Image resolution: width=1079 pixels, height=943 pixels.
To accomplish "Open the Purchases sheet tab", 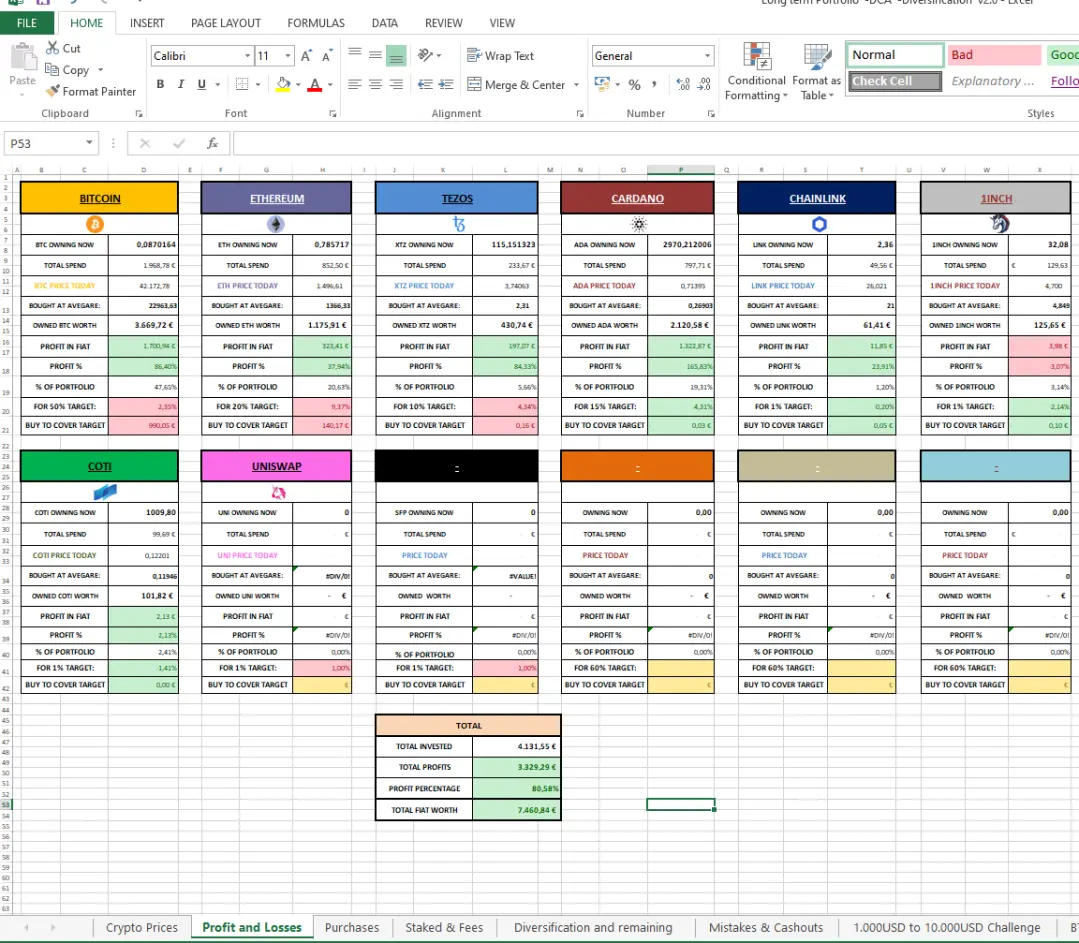I will click(352, 927).
